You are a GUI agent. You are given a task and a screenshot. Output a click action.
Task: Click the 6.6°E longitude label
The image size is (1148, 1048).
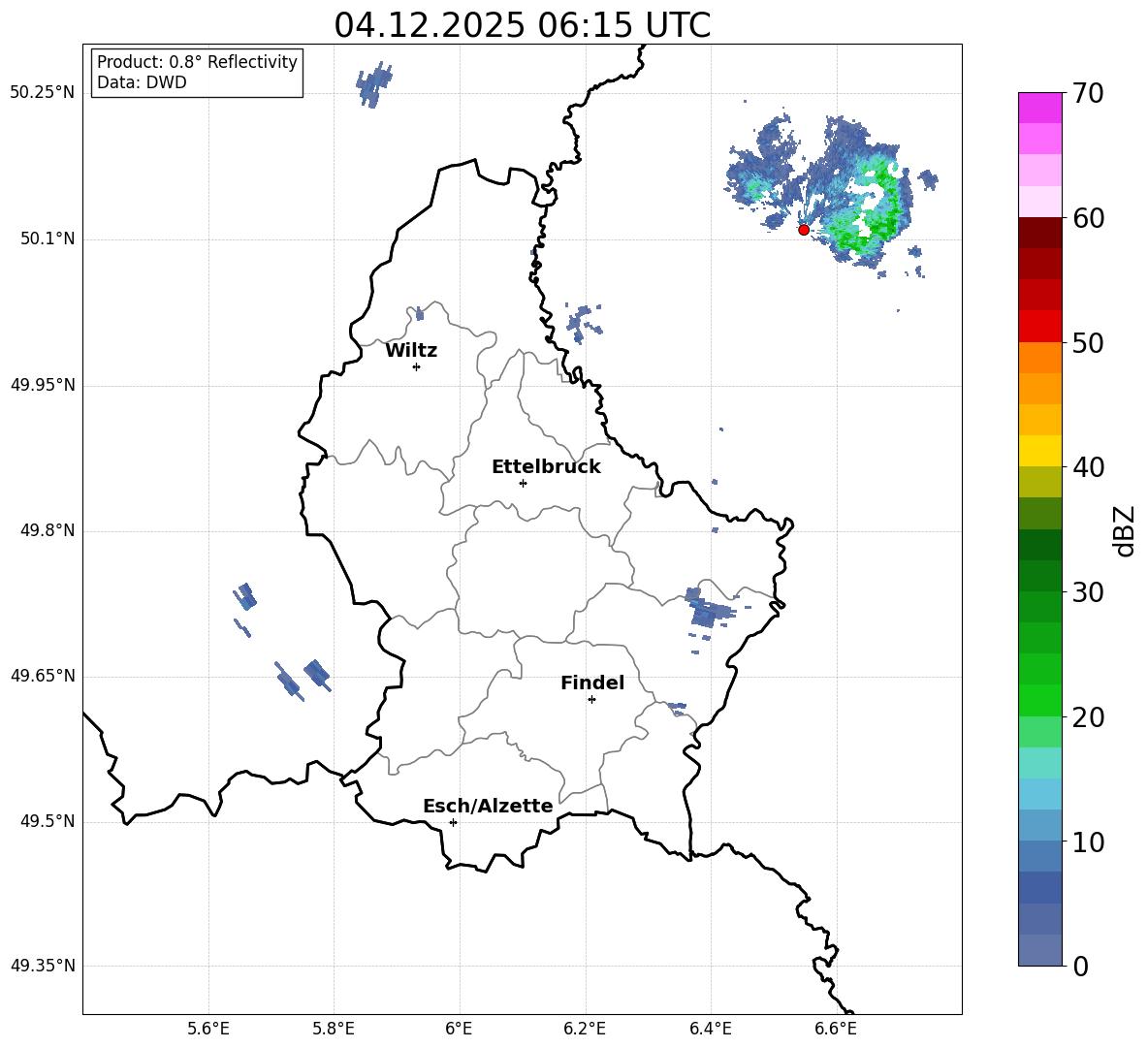836,1029
